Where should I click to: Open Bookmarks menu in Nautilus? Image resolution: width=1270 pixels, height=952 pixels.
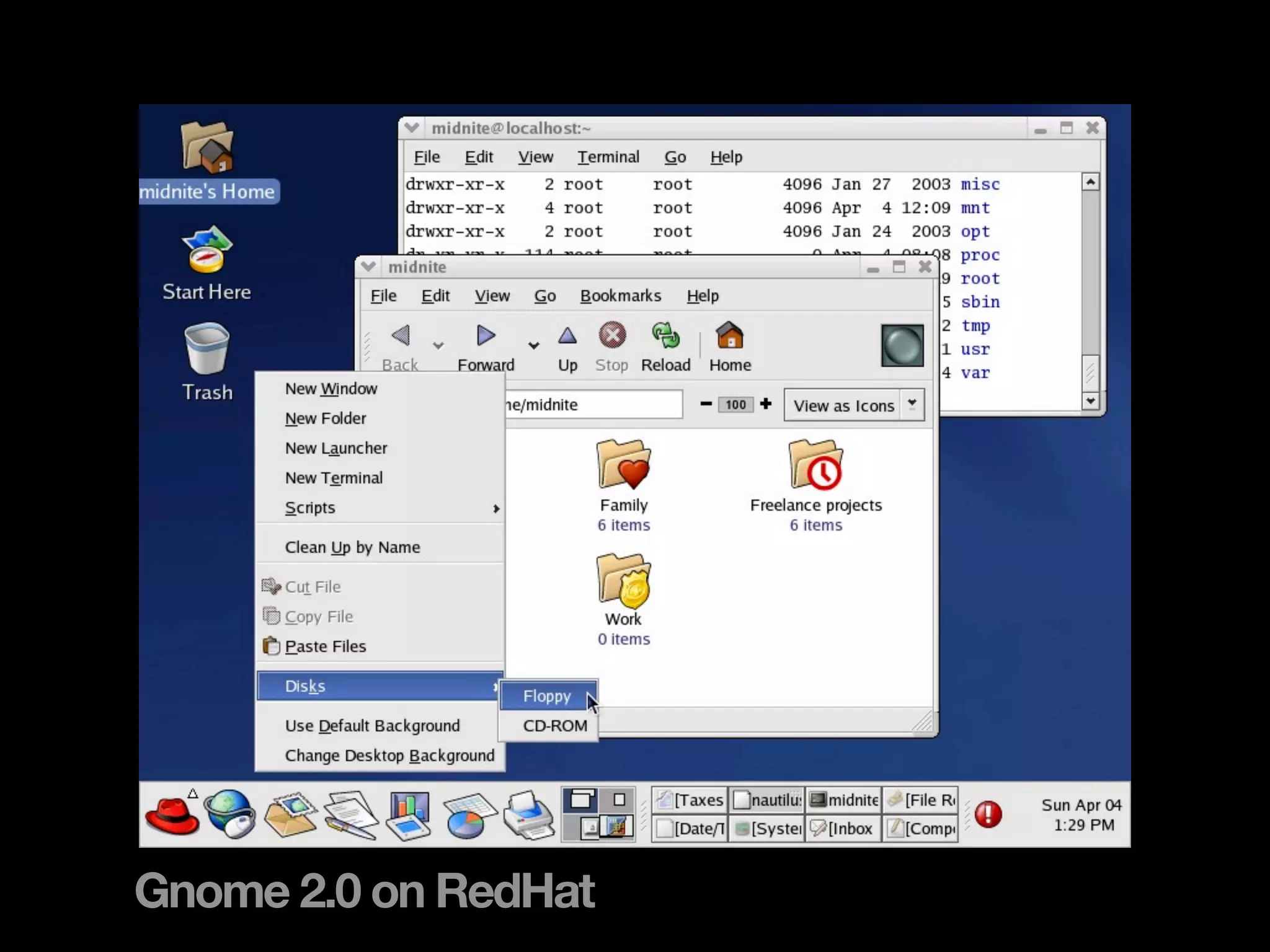[x=621, y=296]
